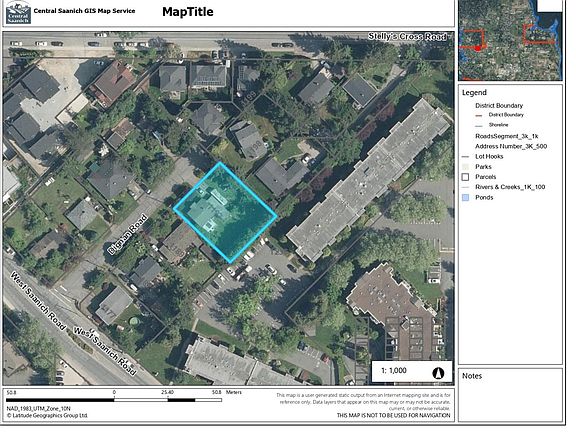Viewport: 576px width, 432px height.
Task: Click the Legend heading
Action: coord(474,93)
